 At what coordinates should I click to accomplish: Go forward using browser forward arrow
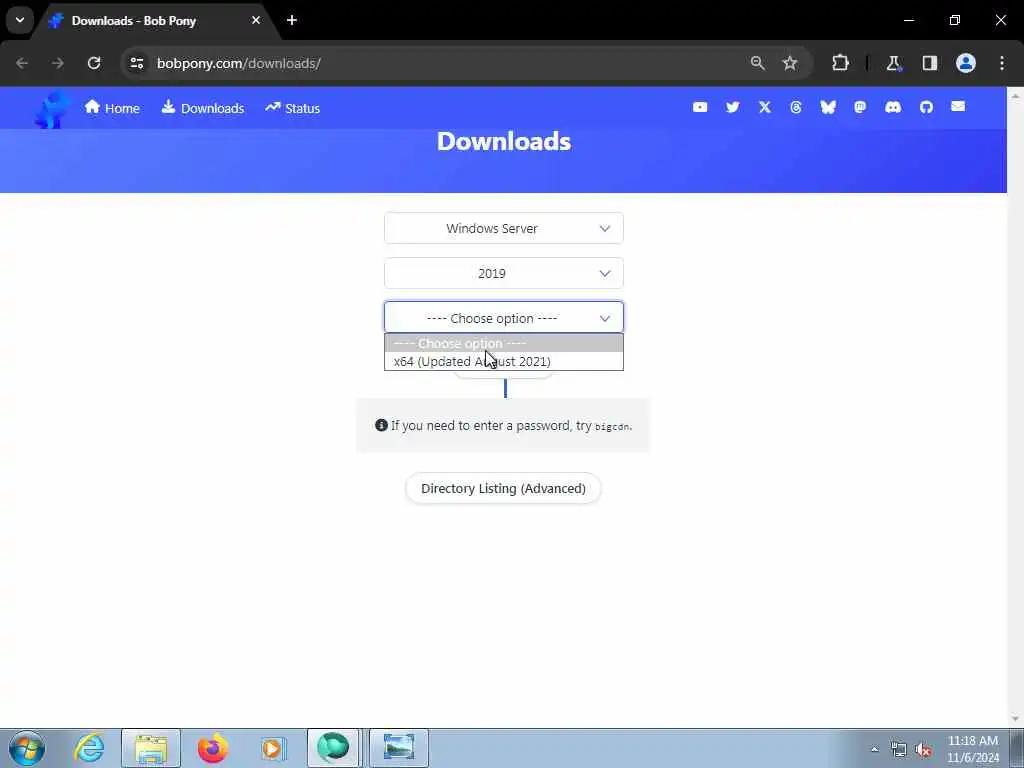tap(58, 63)
